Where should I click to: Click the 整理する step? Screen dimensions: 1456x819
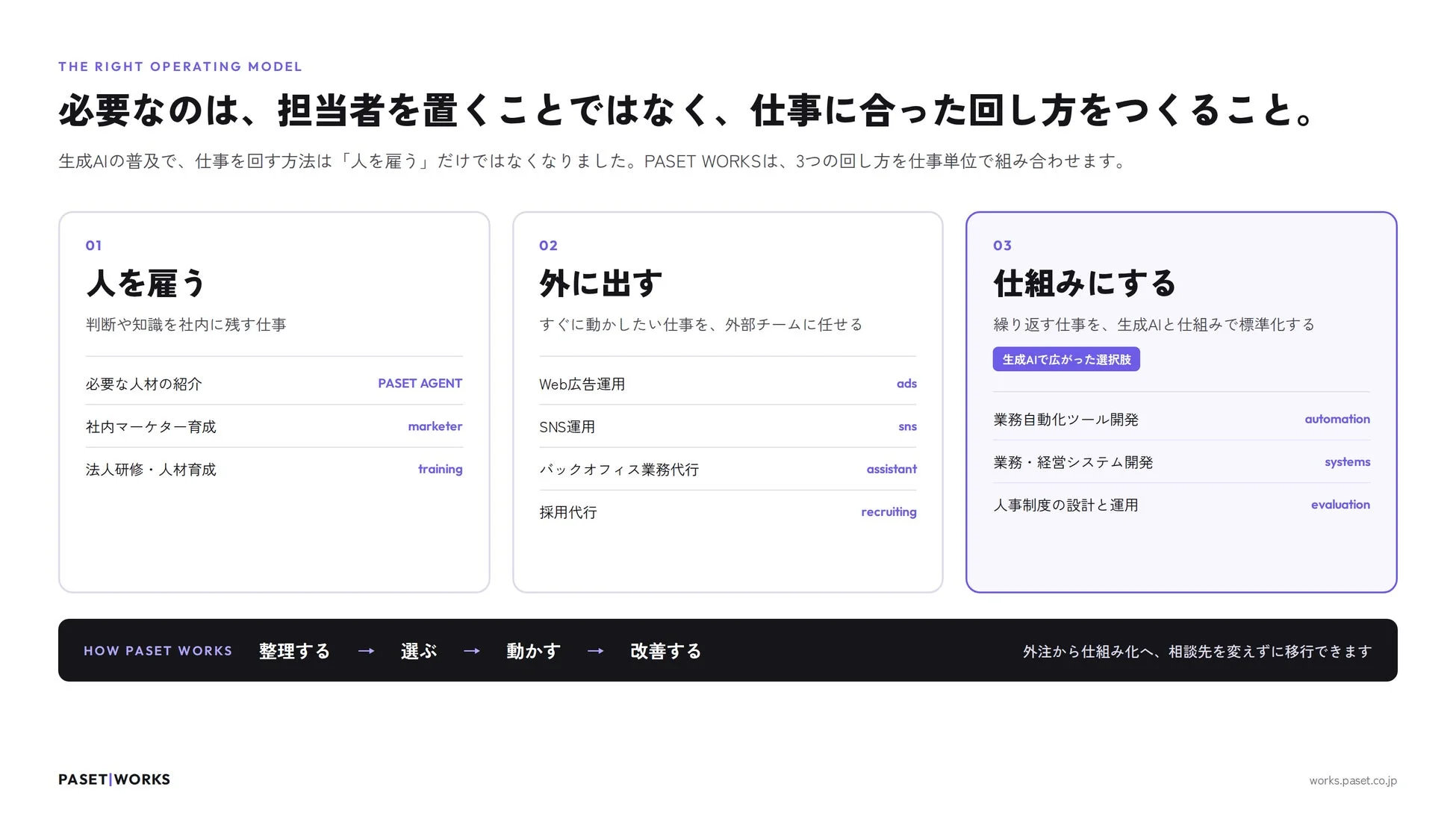294,651
